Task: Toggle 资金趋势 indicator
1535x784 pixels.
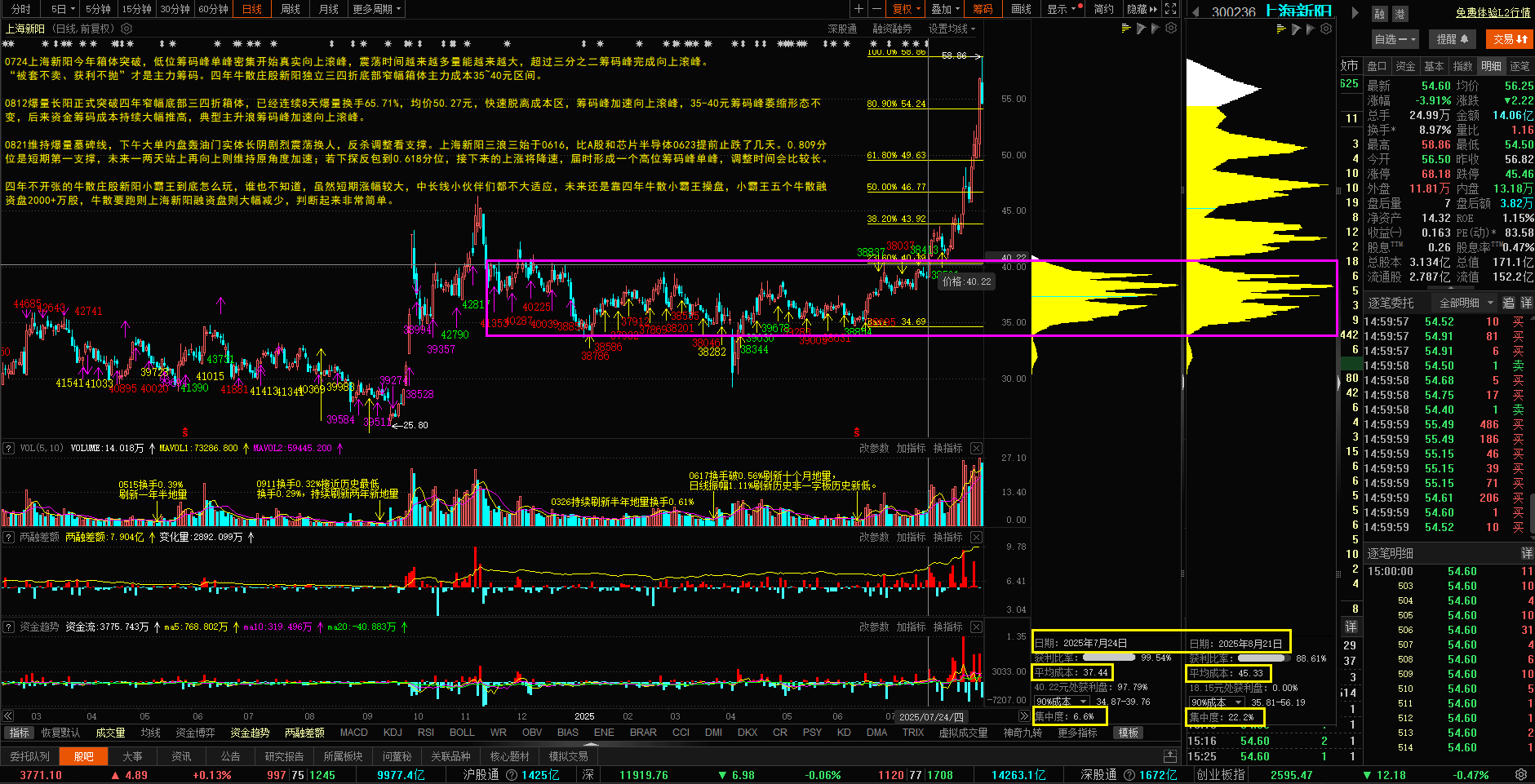Action: point(250,733)
